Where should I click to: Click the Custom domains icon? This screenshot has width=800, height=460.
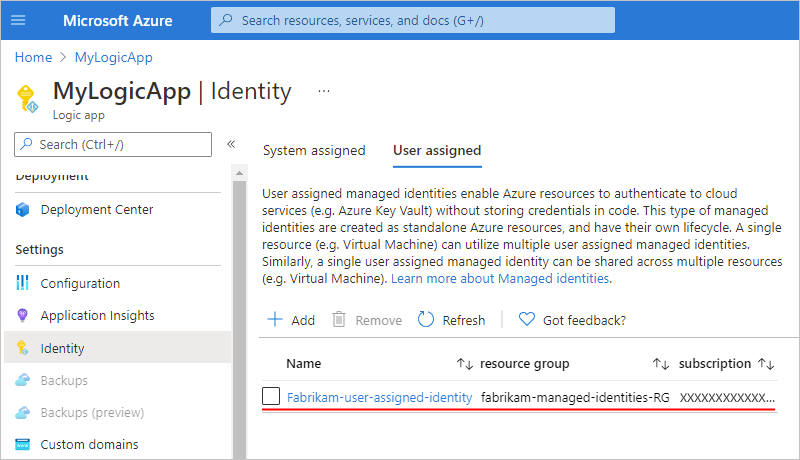(x=24, y=445)
